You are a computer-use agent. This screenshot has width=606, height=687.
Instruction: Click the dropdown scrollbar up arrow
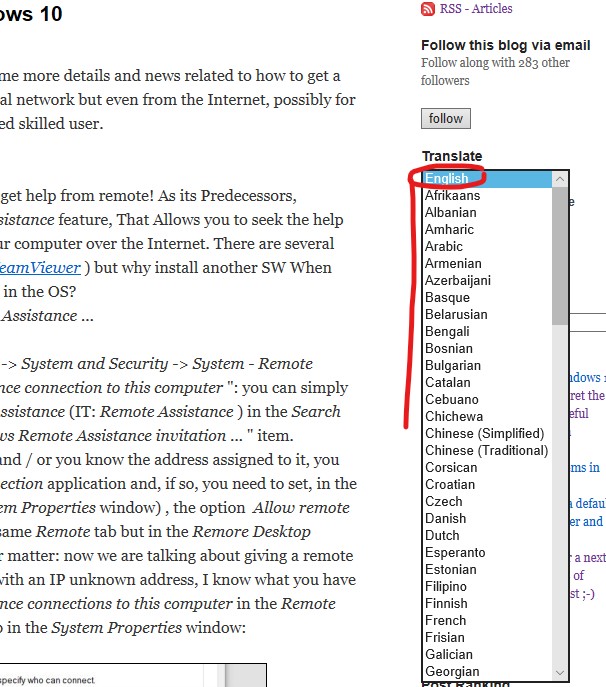pos(560,179)
